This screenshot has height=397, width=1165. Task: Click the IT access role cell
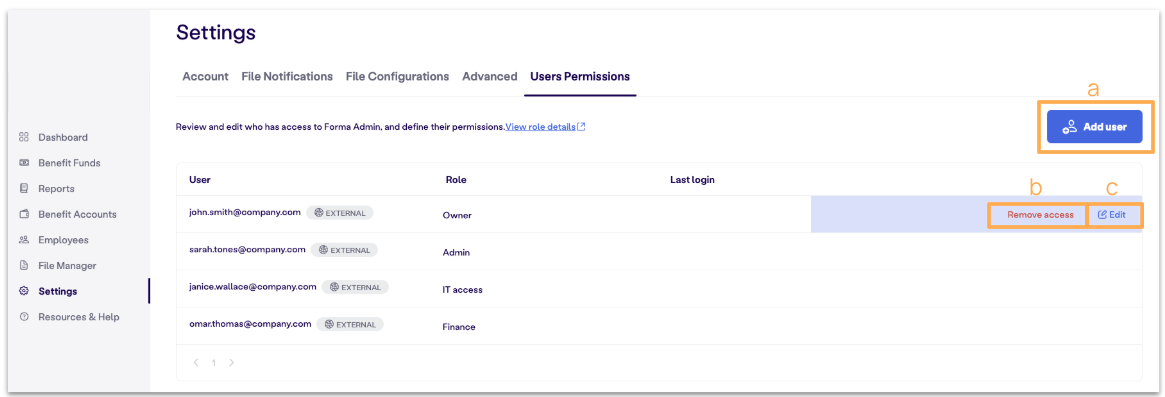tap(462, 290)
